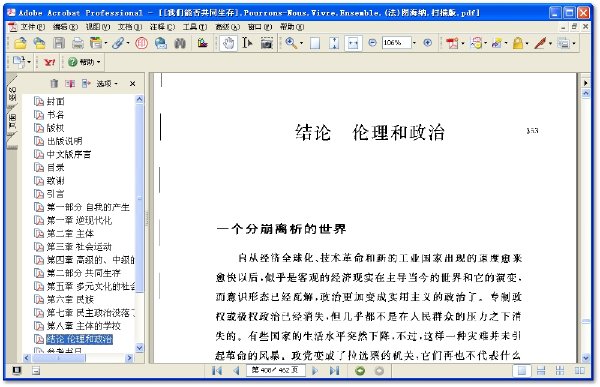This screenshot has width=600, height=387.
Task: Switch to Single Page layout
Action: tap(522, 371)
